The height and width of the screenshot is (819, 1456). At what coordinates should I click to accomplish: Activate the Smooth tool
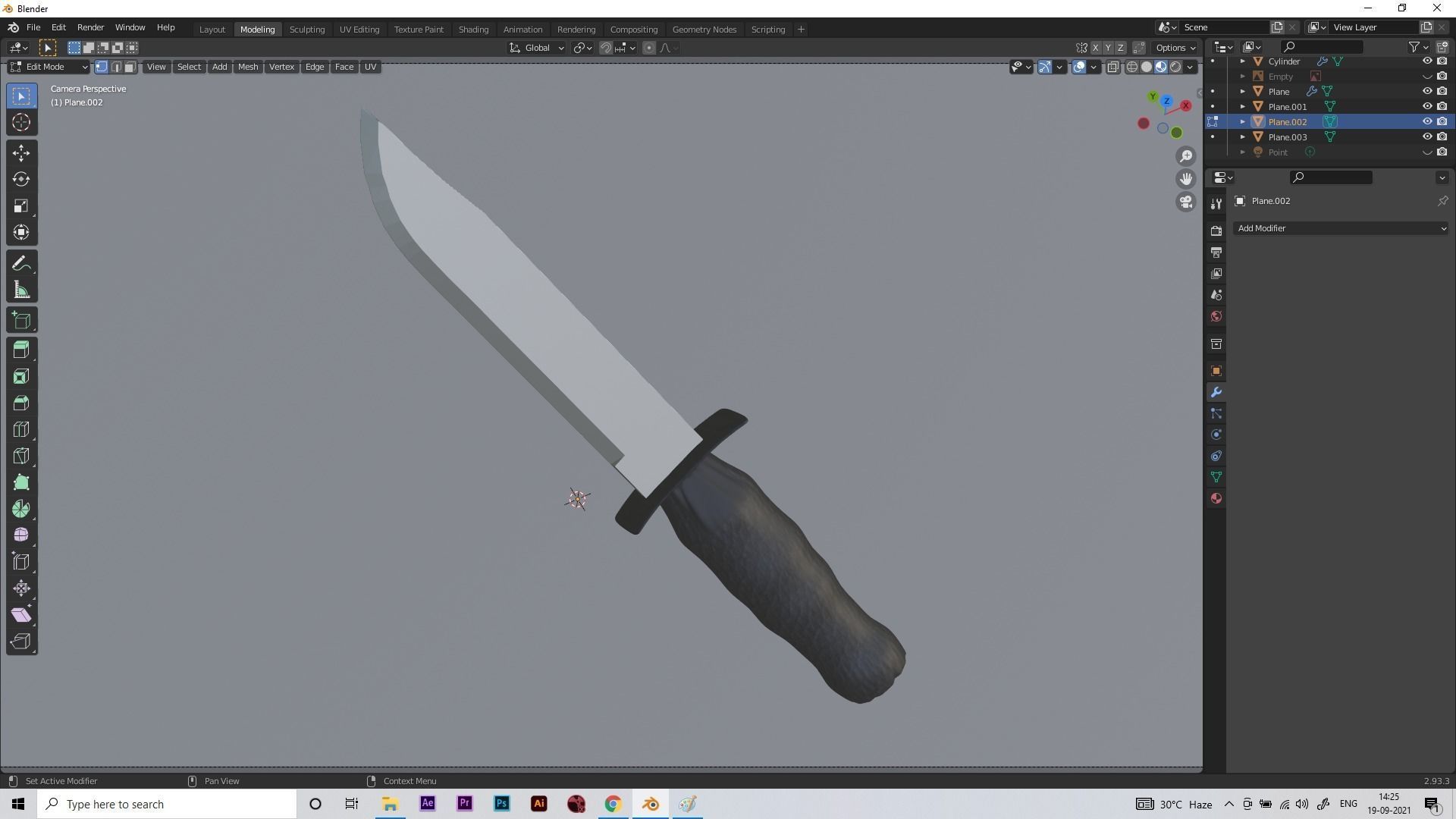click(x=21, y=535)
